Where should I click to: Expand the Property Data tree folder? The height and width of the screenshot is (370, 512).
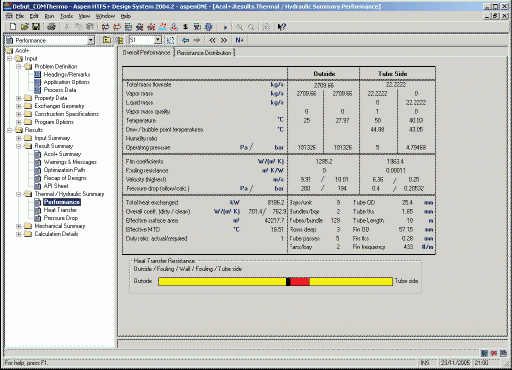(19, 98)
